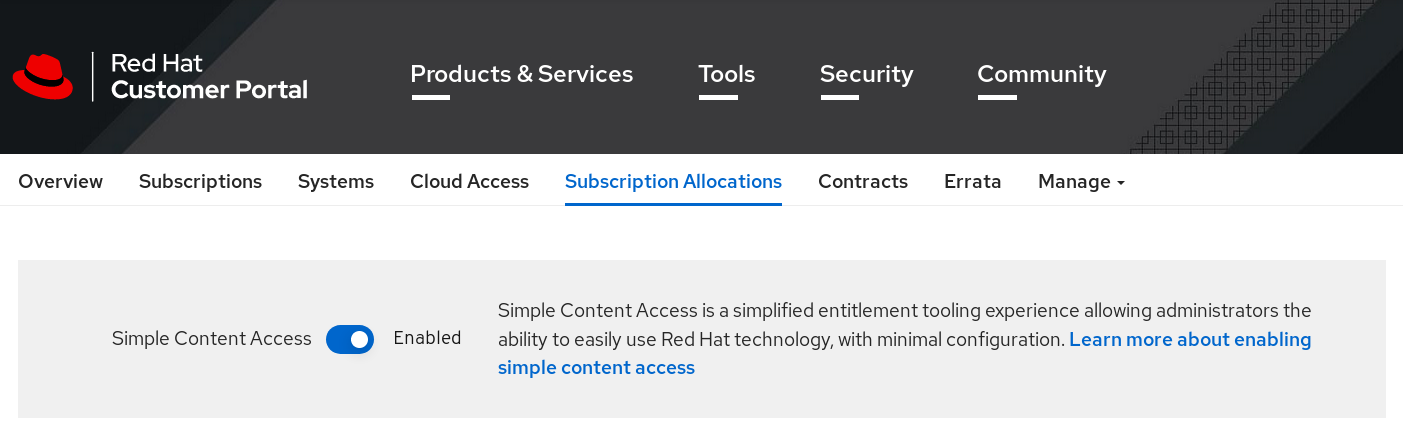
Task: View the Contracts tab
Action: click(x=863, y=181)
